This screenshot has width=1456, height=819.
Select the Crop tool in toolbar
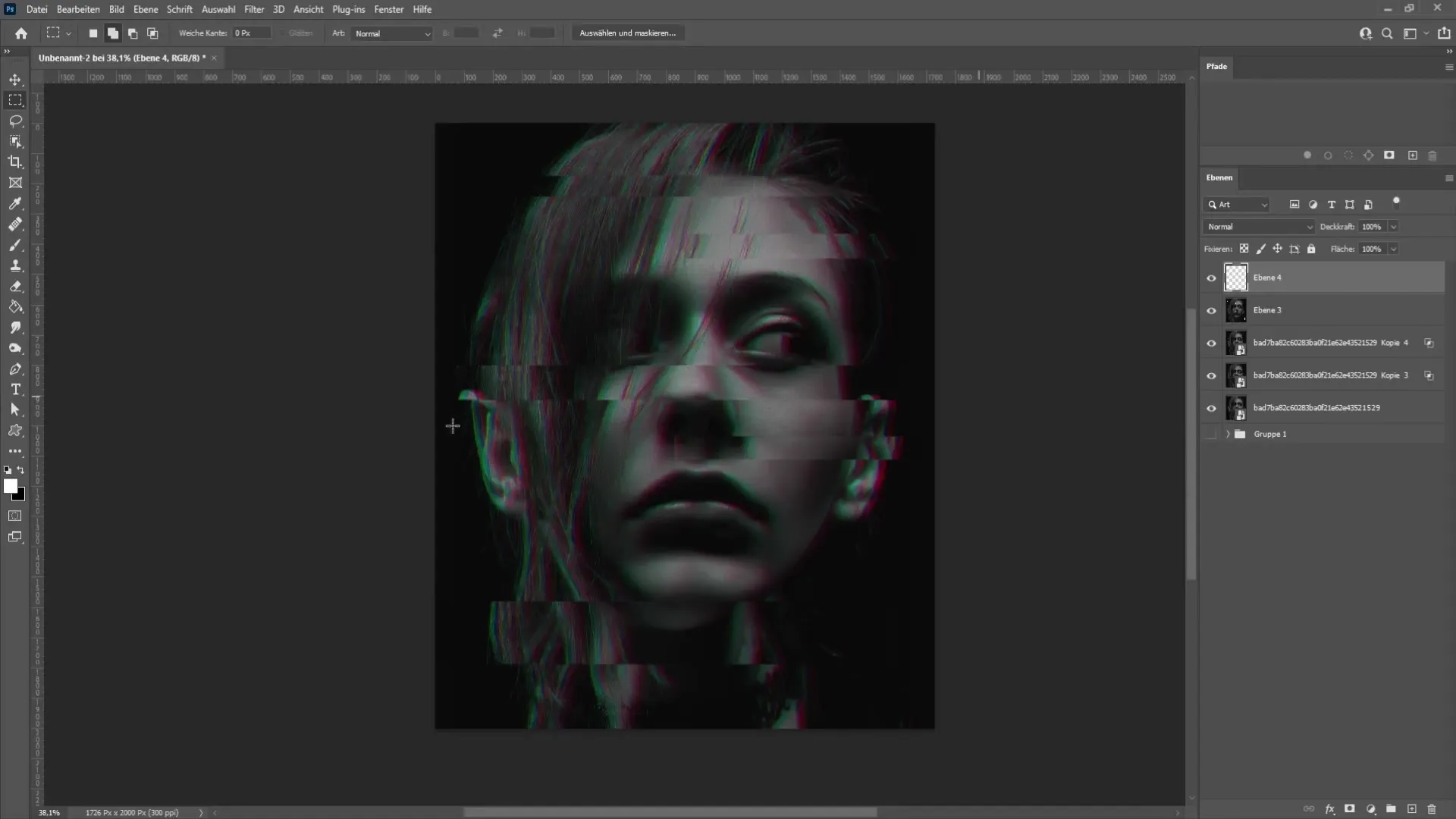15,162
